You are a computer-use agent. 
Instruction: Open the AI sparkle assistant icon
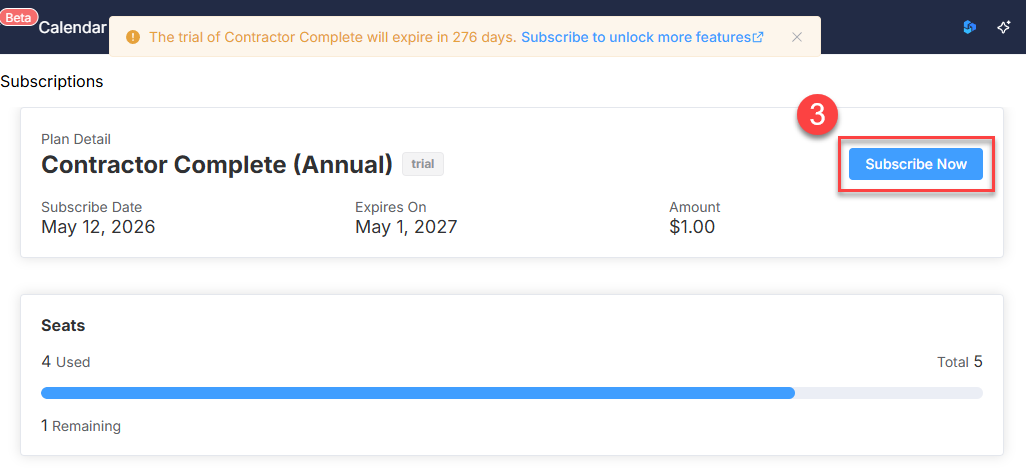[x=1003, y=27]
